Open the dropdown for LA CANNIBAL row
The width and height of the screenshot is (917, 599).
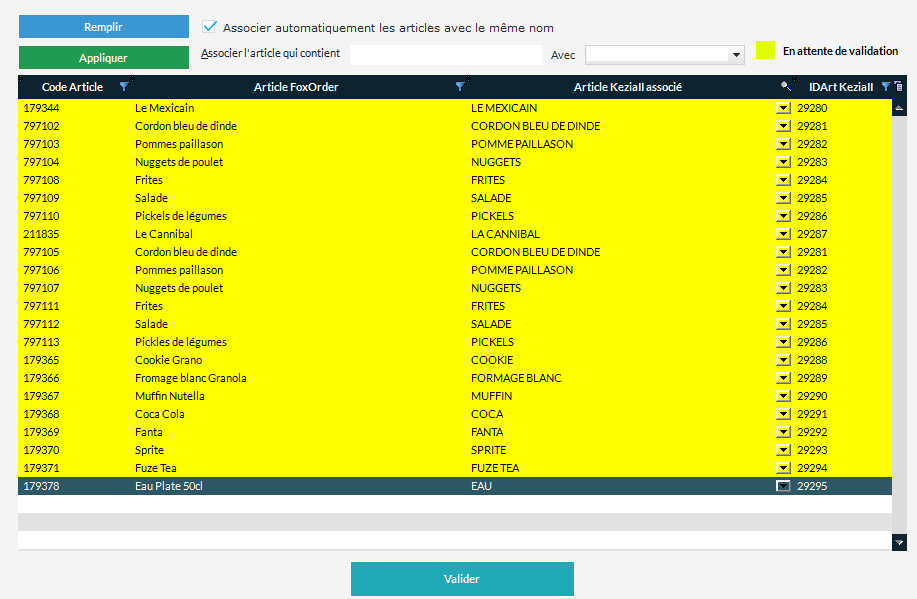783,234
